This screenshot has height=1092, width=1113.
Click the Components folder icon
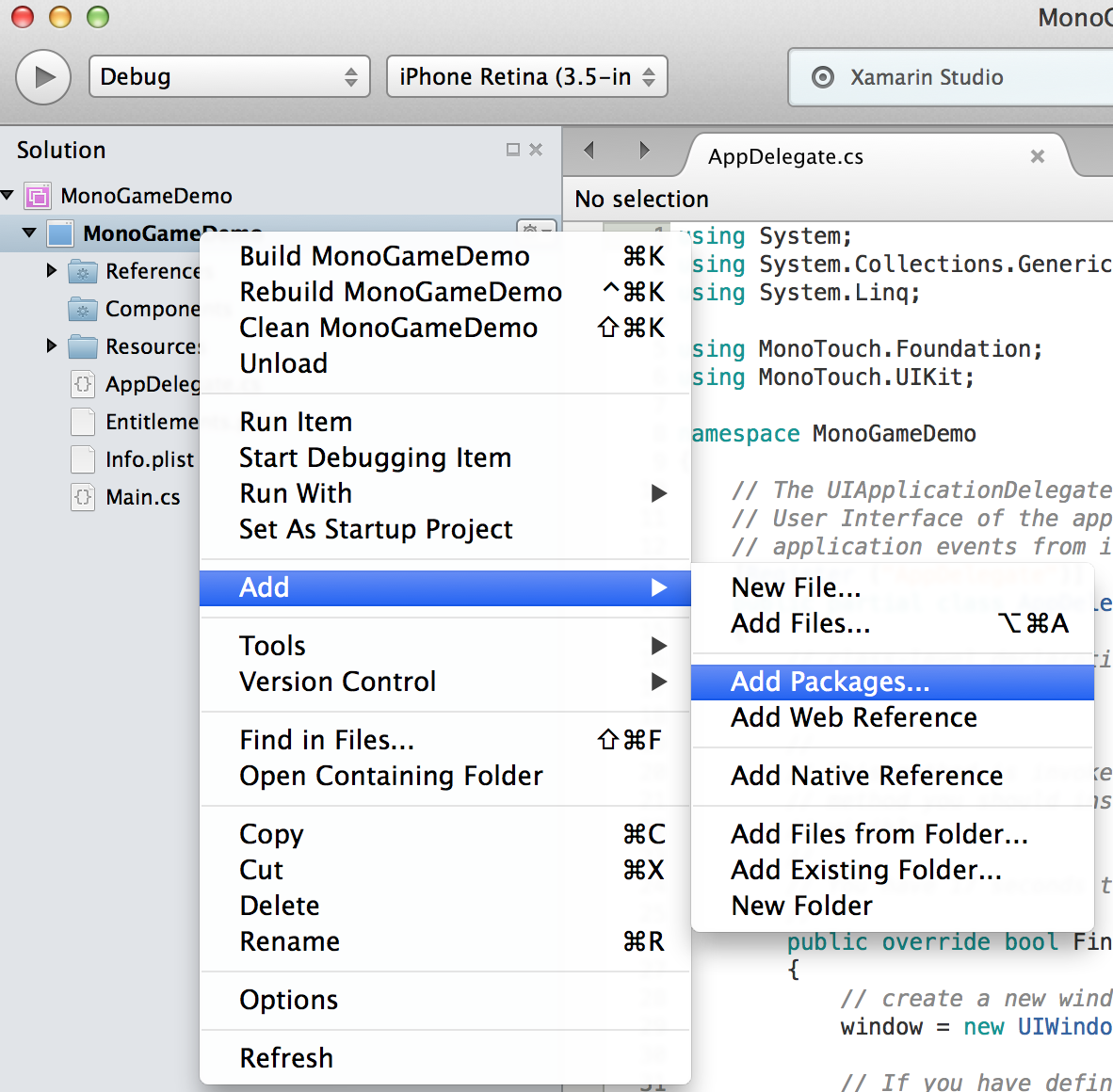[83, 310]
